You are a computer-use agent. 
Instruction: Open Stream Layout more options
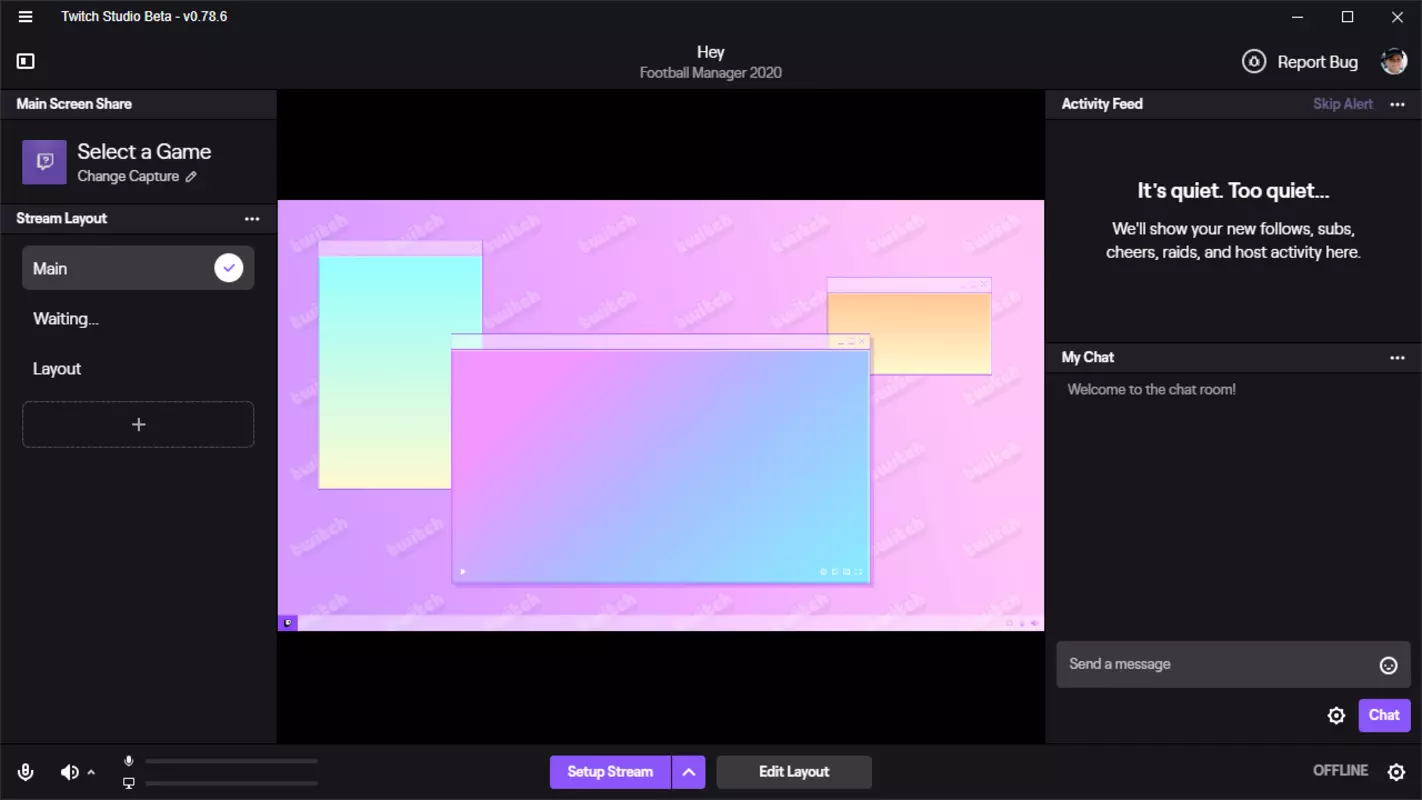pos(252,219)
